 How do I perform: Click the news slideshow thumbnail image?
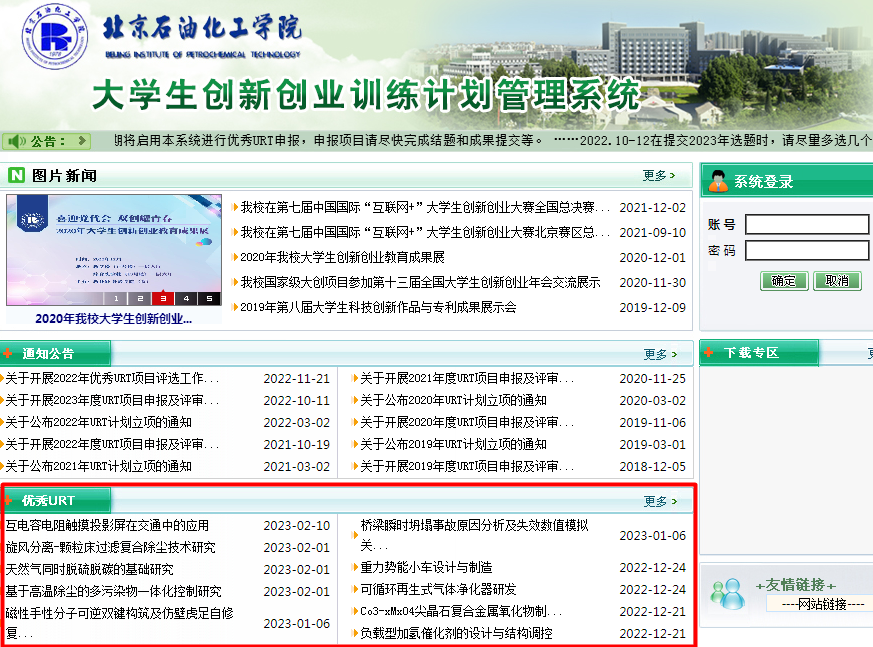coord(114,243)
